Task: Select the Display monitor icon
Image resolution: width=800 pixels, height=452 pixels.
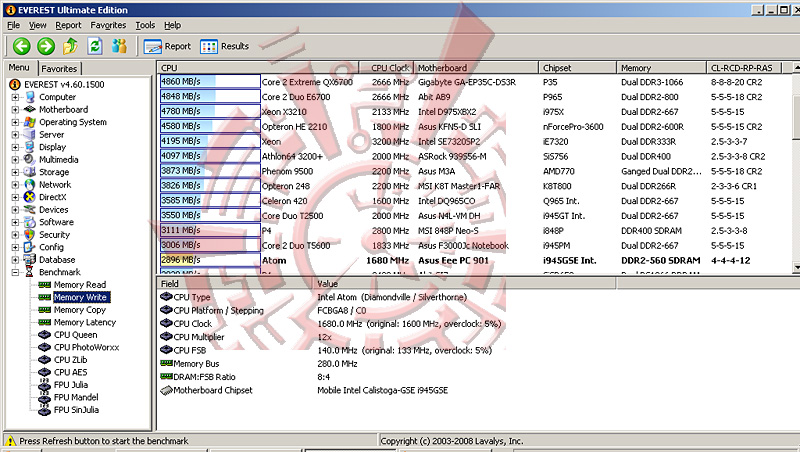Action: 30,147
